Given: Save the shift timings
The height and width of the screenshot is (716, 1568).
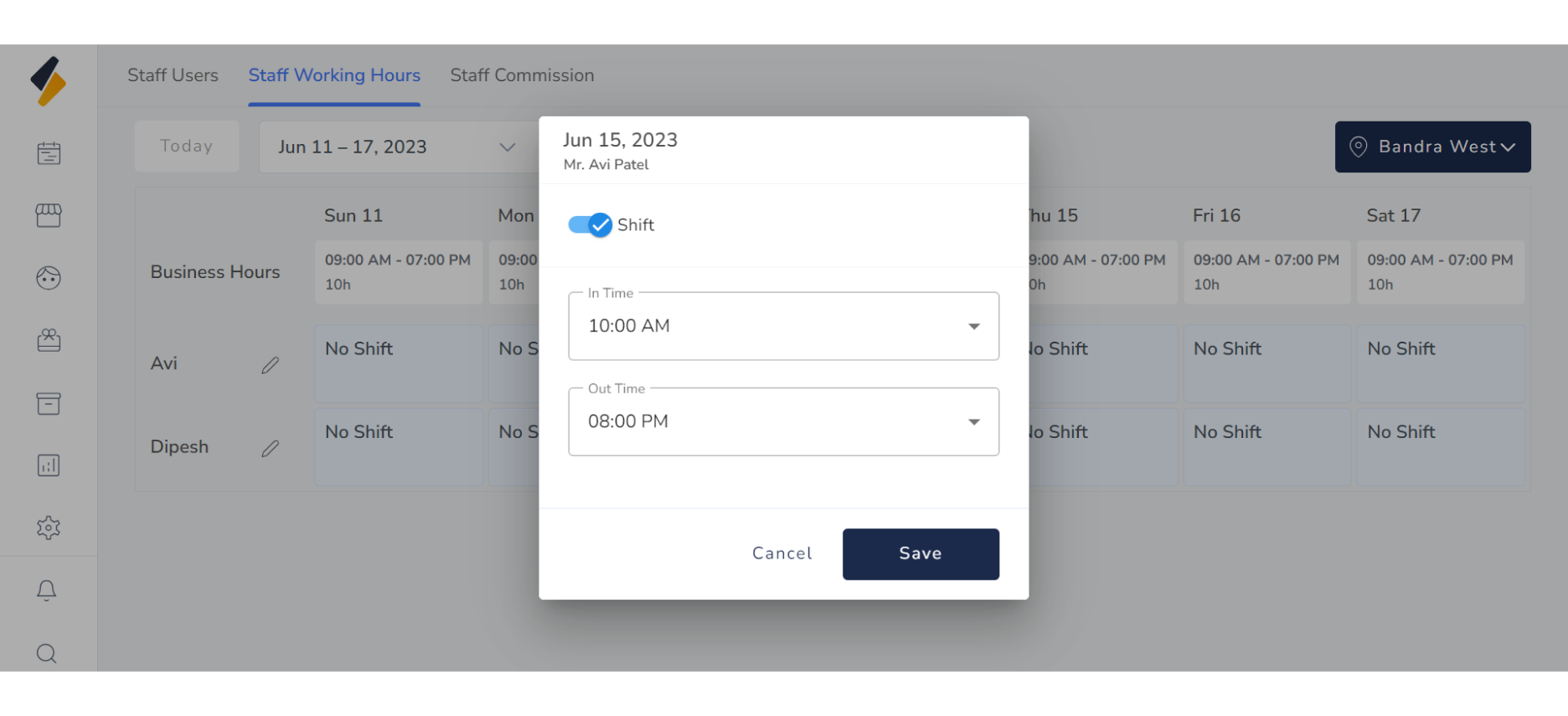Looking at the screenshot, I should [x=921, y=554].
